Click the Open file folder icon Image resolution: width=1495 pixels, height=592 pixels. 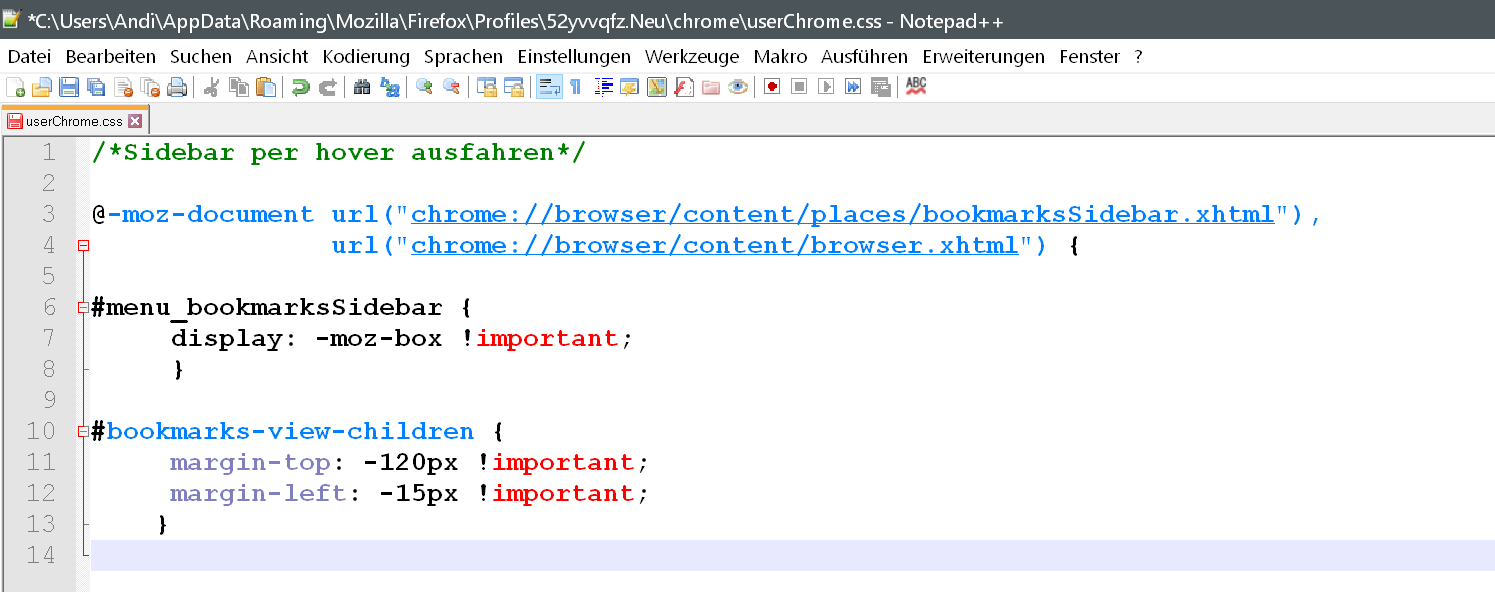click(x=41, y=87)
